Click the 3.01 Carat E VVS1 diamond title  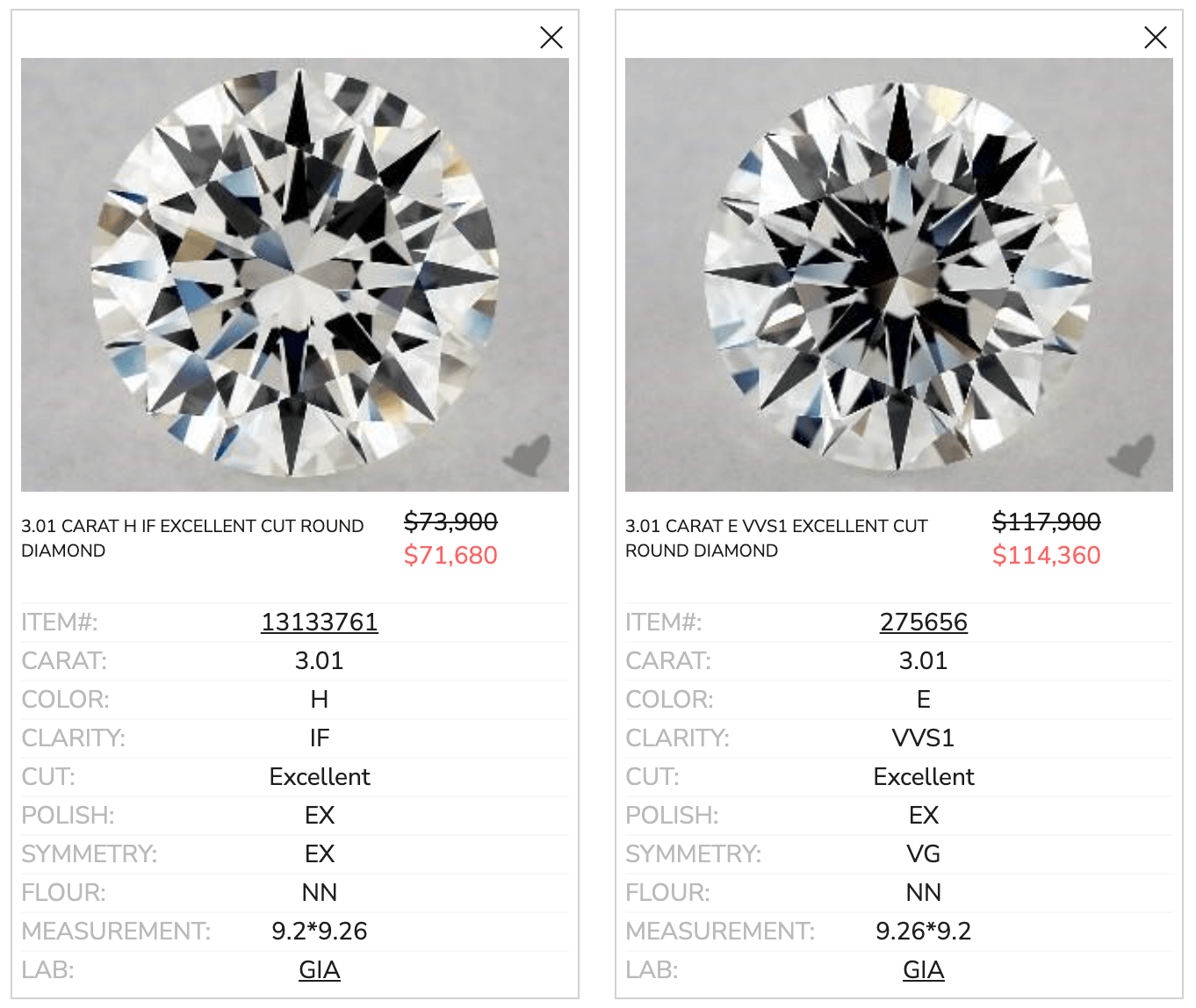tap(776, 538)
